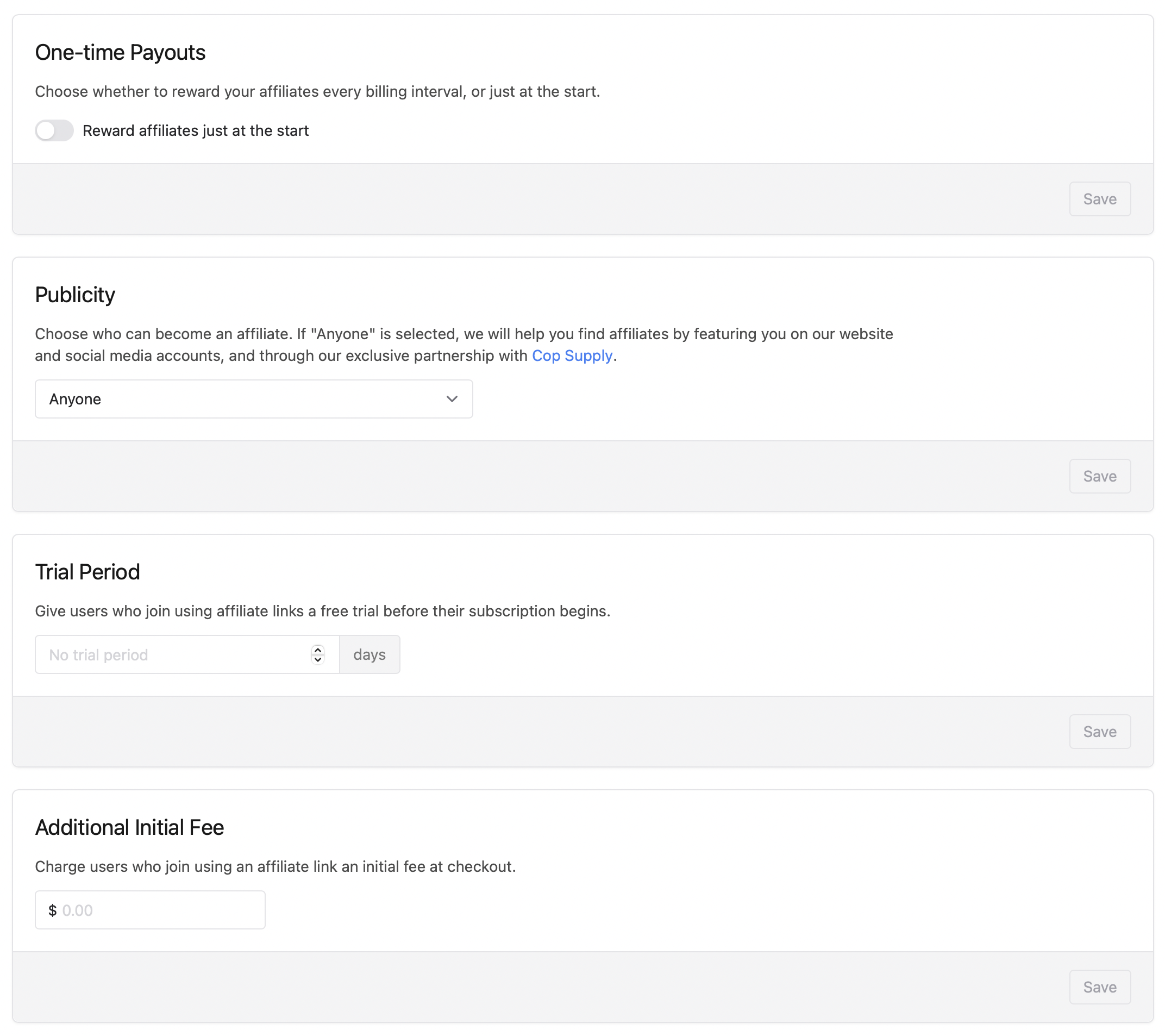Click the Additional Initial Fee heading
1165x1036 pixels.
tap(129, 827)
